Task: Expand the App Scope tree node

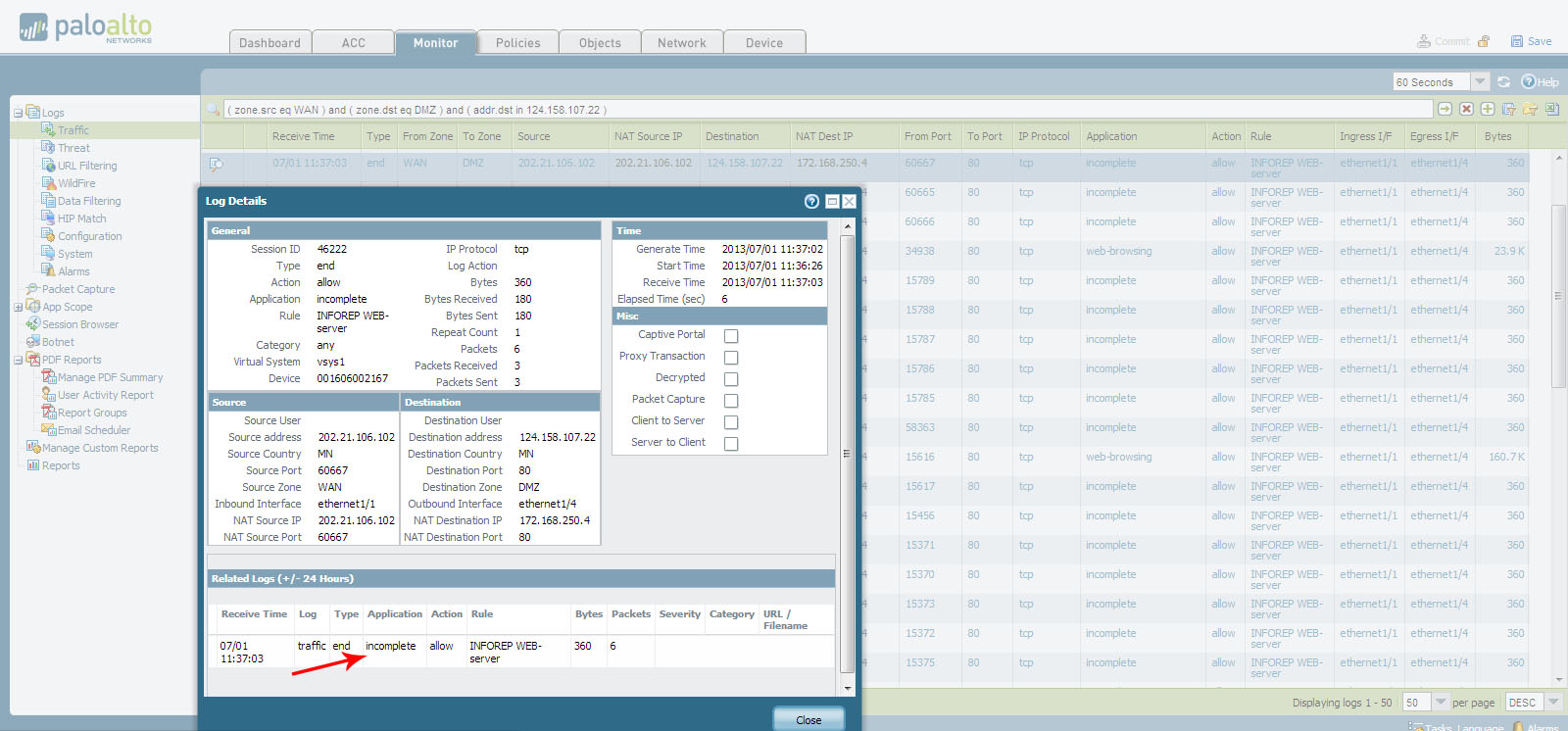Action: point(18,307)
